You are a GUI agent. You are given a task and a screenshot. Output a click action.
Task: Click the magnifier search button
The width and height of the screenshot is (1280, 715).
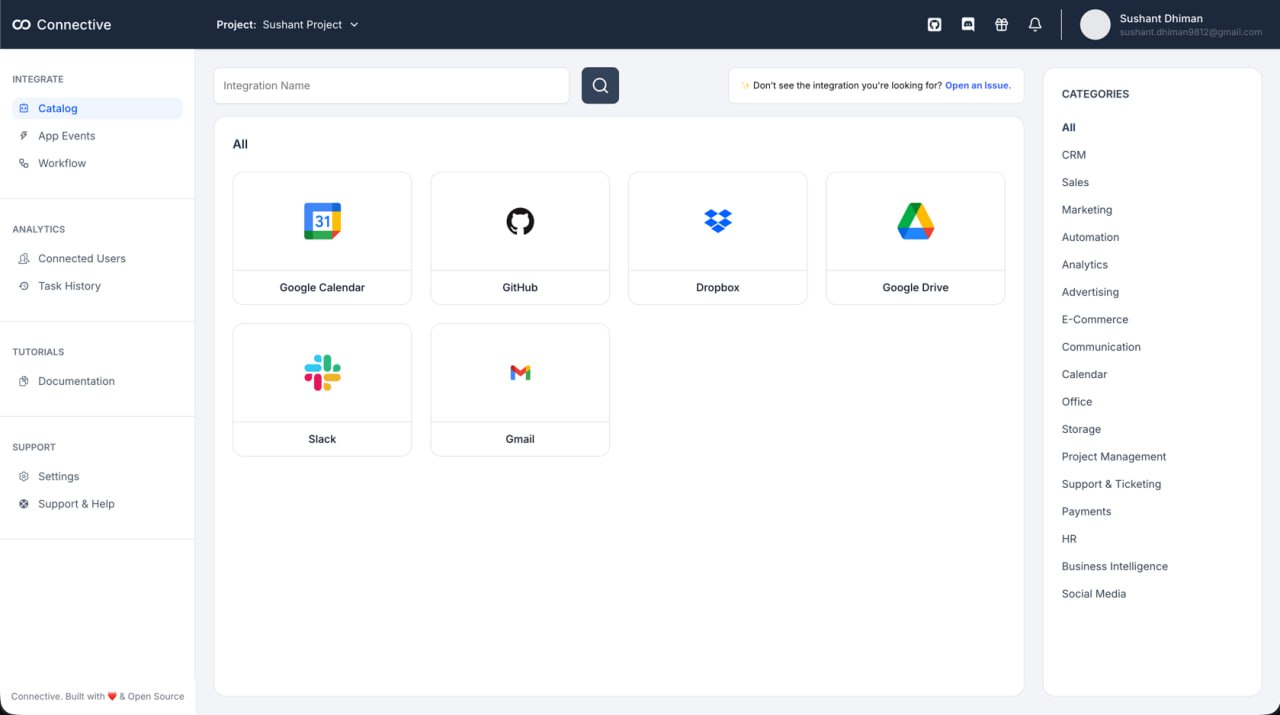pyautogui.click(x=600, y=86)
